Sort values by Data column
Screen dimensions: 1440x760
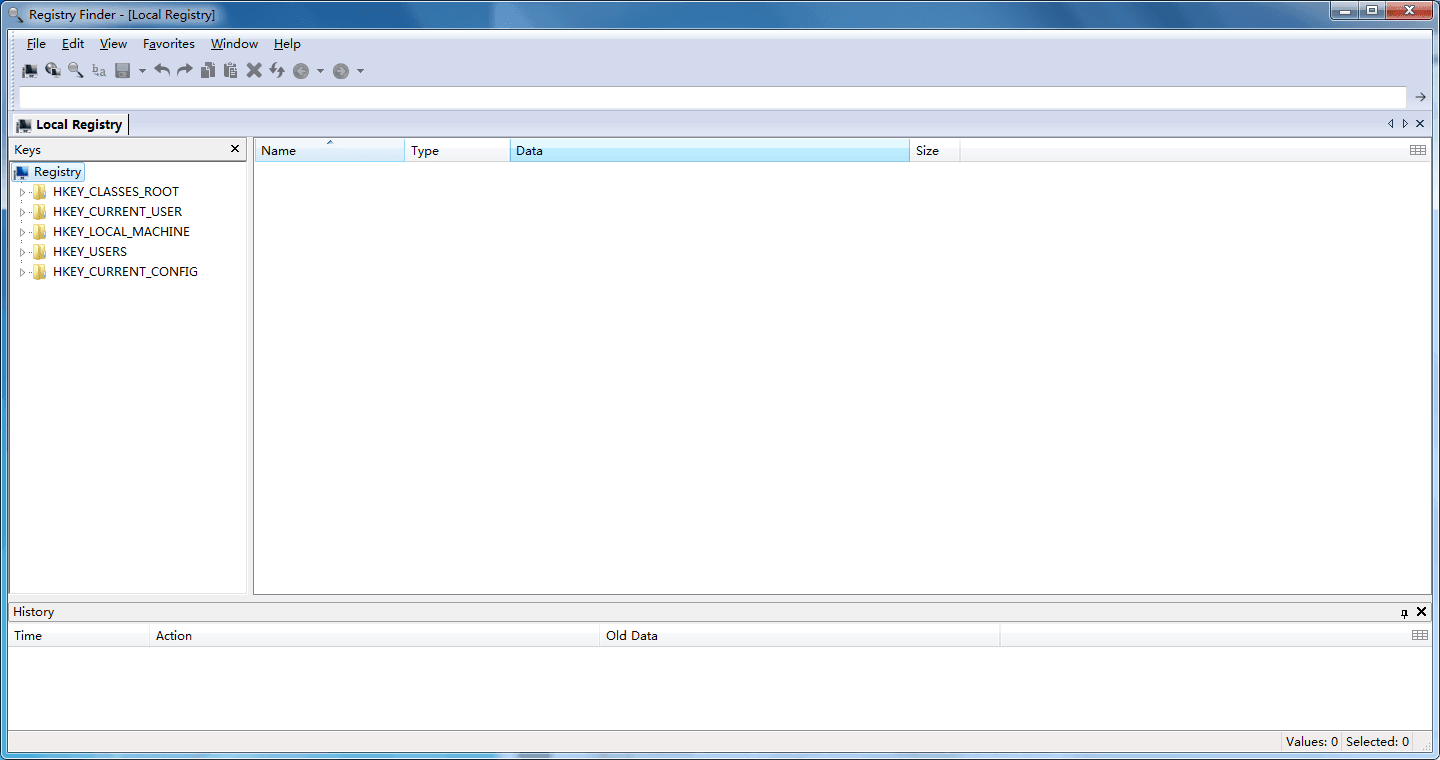[709, 151]
